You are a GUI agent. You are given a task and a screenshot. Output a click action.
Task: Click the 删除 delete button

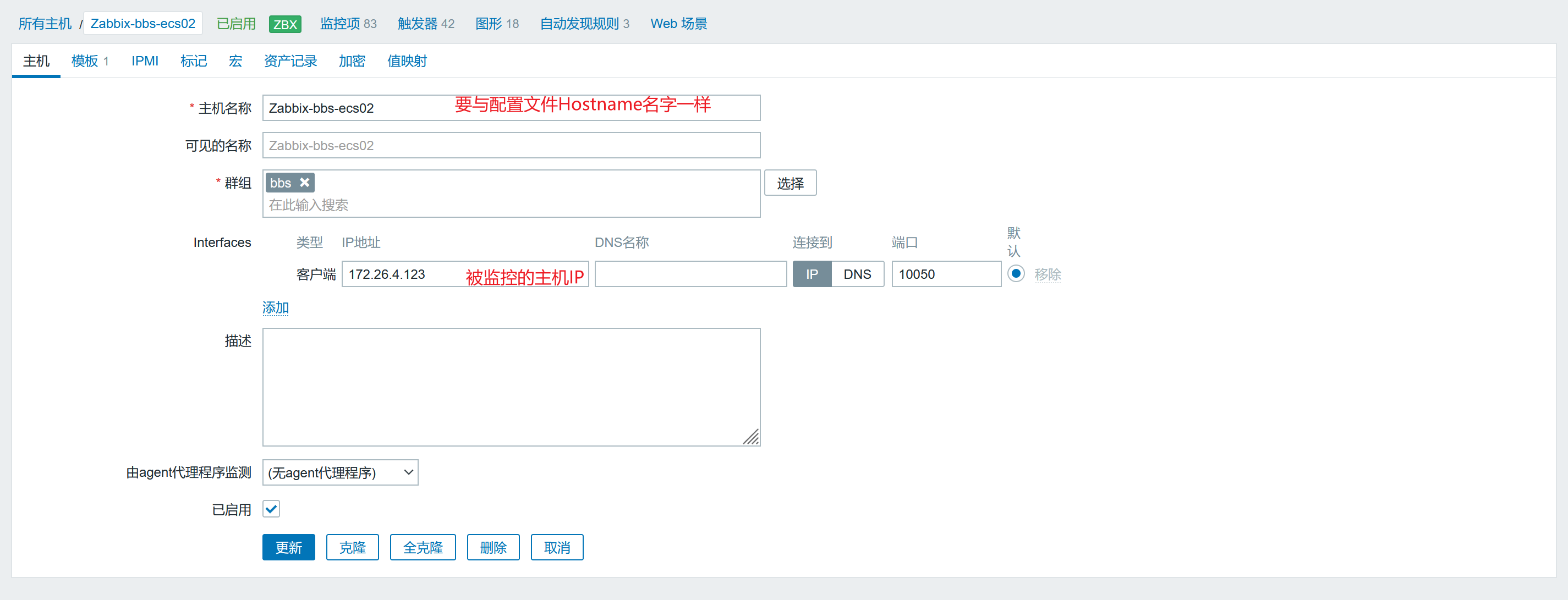coord(493,547)
